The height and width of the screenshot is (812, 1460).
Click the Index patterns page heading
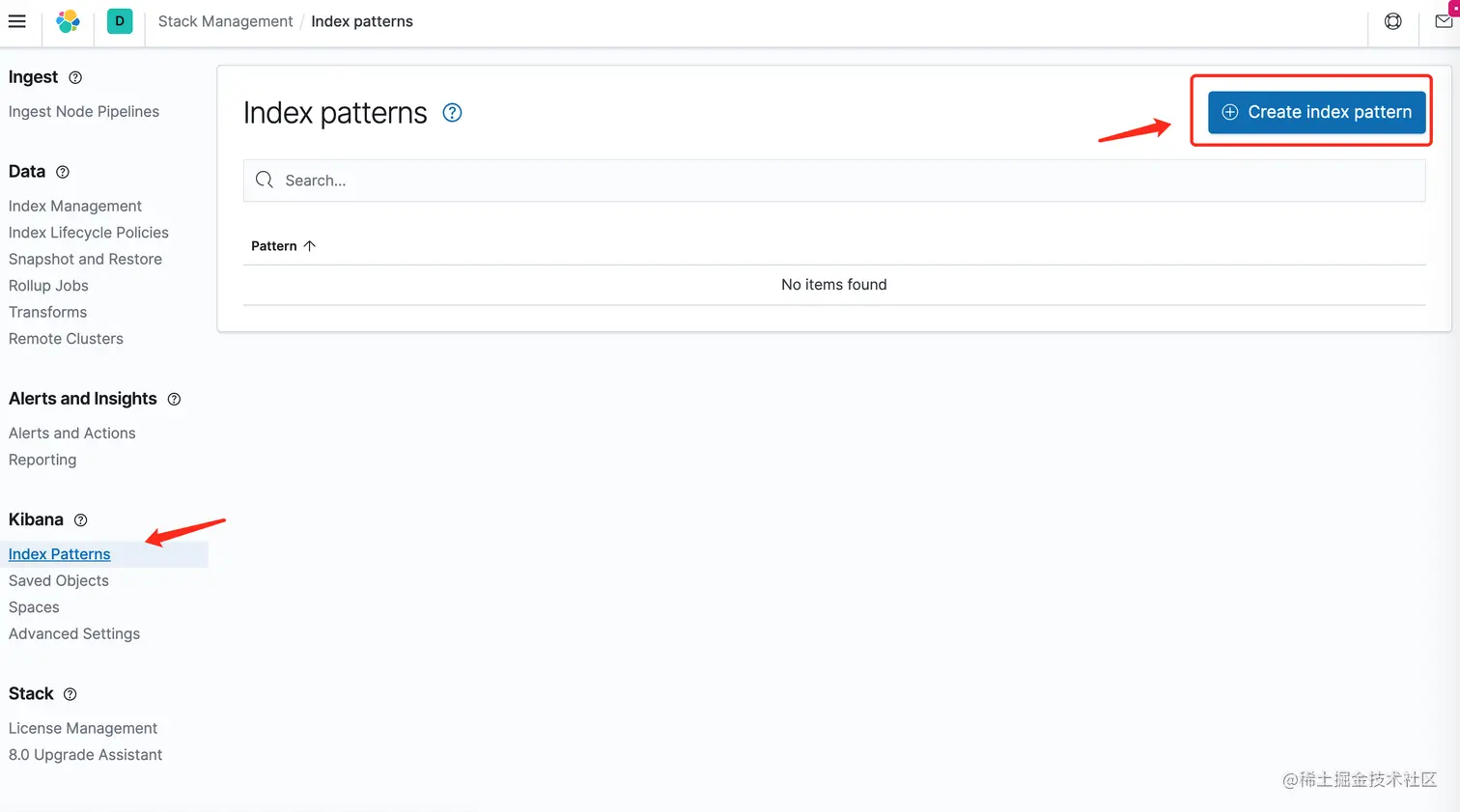pos(335,113)
